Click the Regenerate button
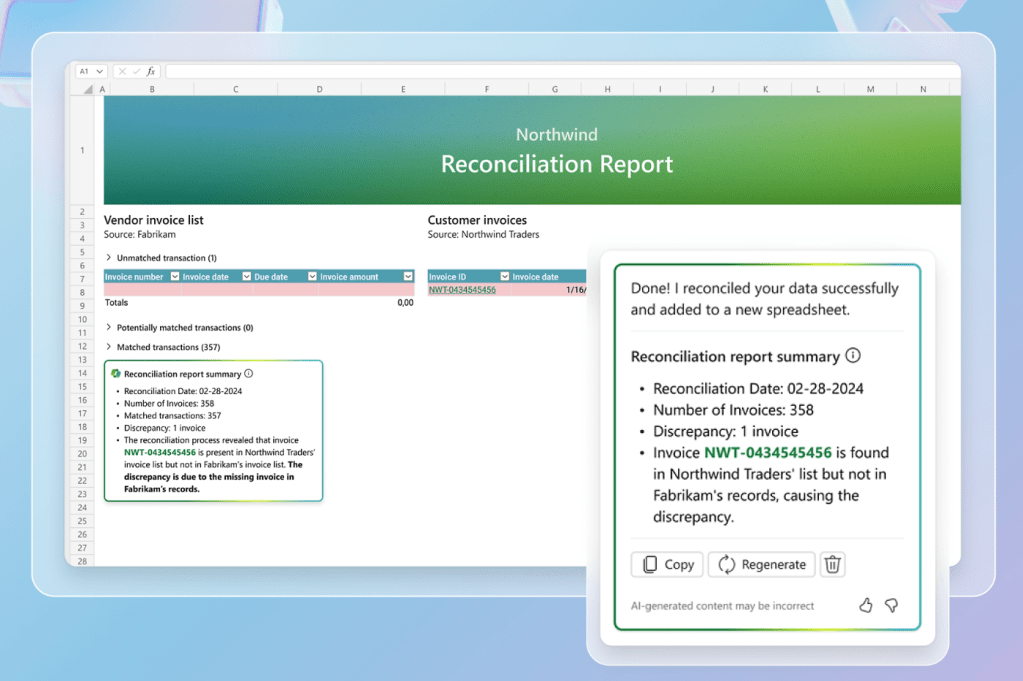Screen dimensions: 1023x681 point(762,565)
